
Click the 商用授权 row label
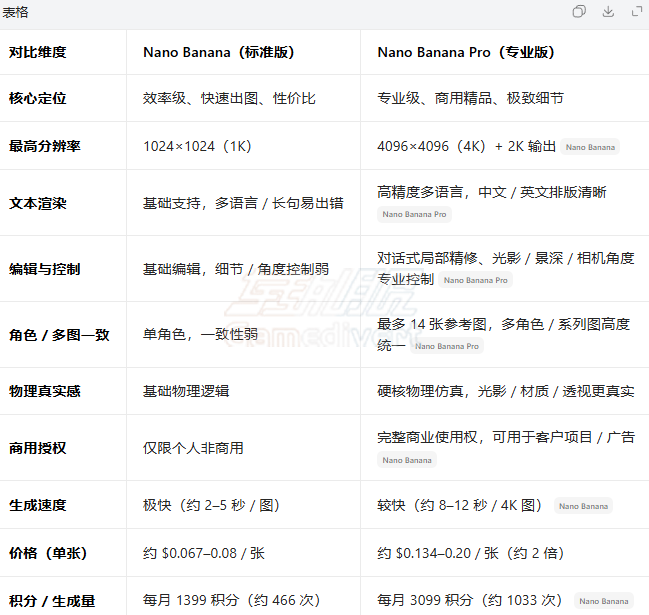(38, 448)
